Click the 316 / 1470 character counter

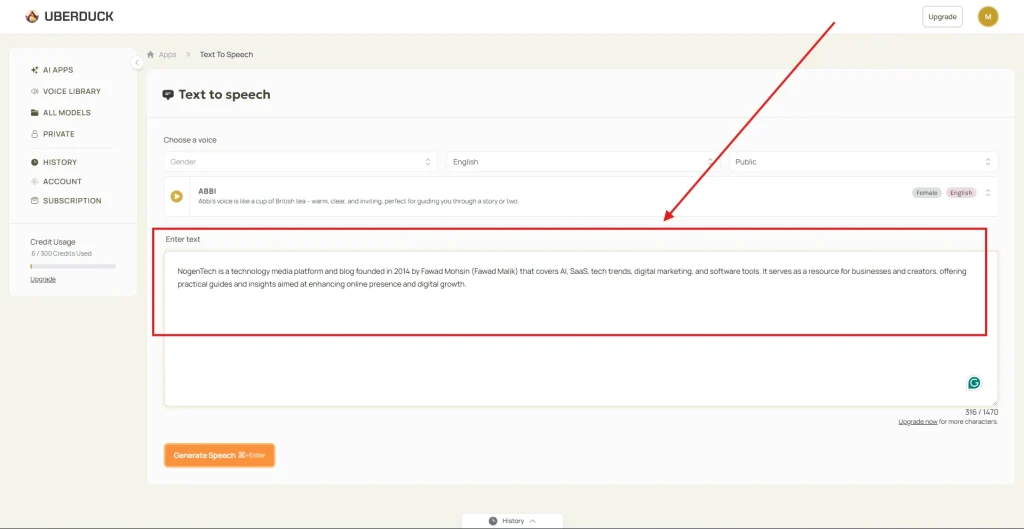(x=981, y=412)
